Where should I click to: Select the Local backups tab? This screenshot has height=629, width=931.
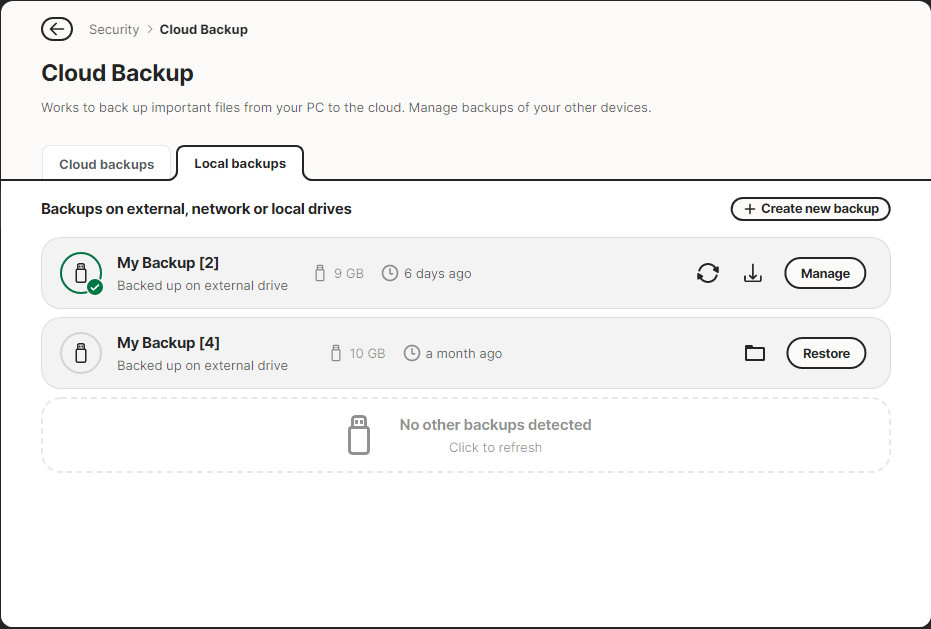click(240, 163)
